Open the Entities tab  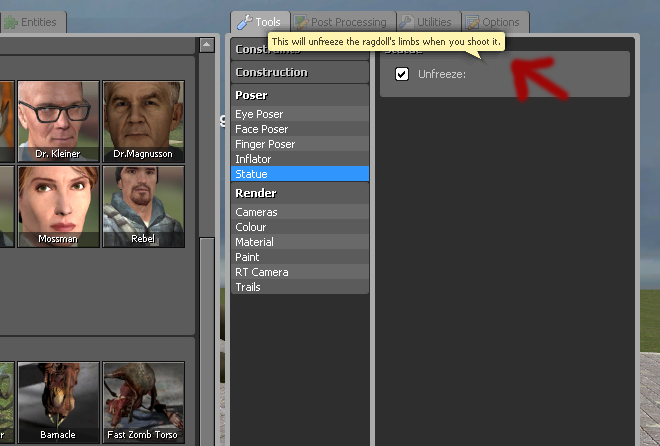coord(32,22)
